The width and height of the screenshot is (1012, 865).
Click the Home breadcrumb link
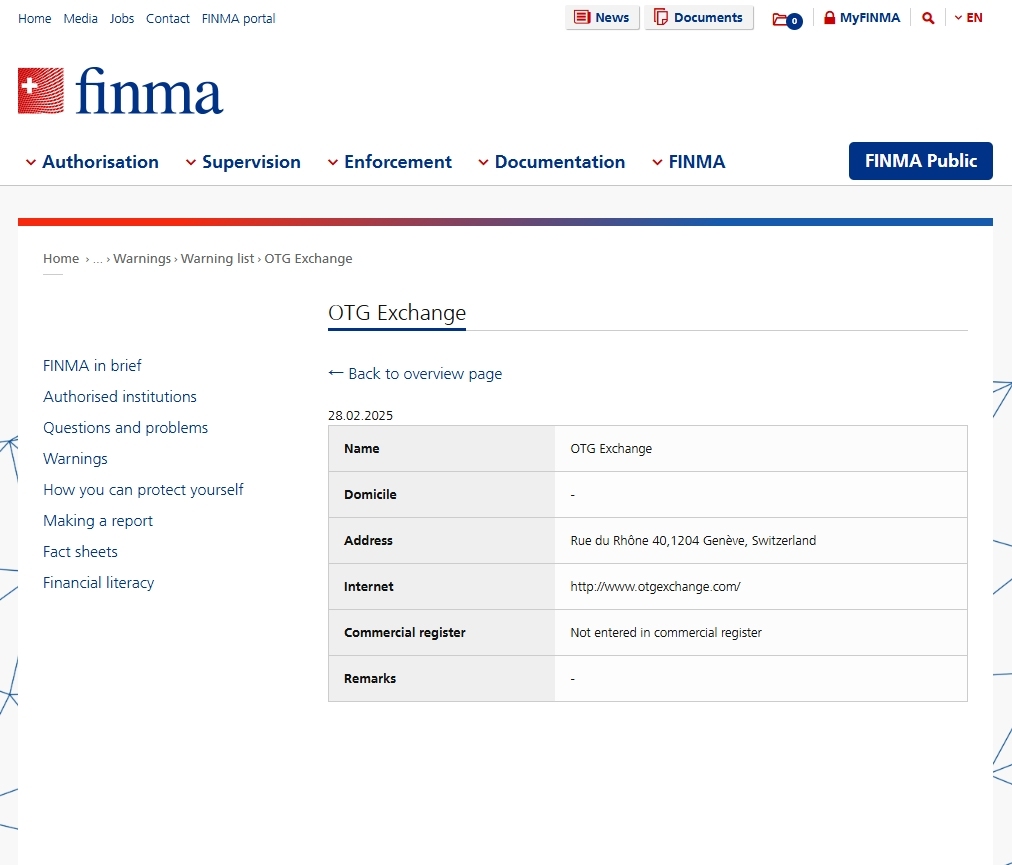[61, 259]
